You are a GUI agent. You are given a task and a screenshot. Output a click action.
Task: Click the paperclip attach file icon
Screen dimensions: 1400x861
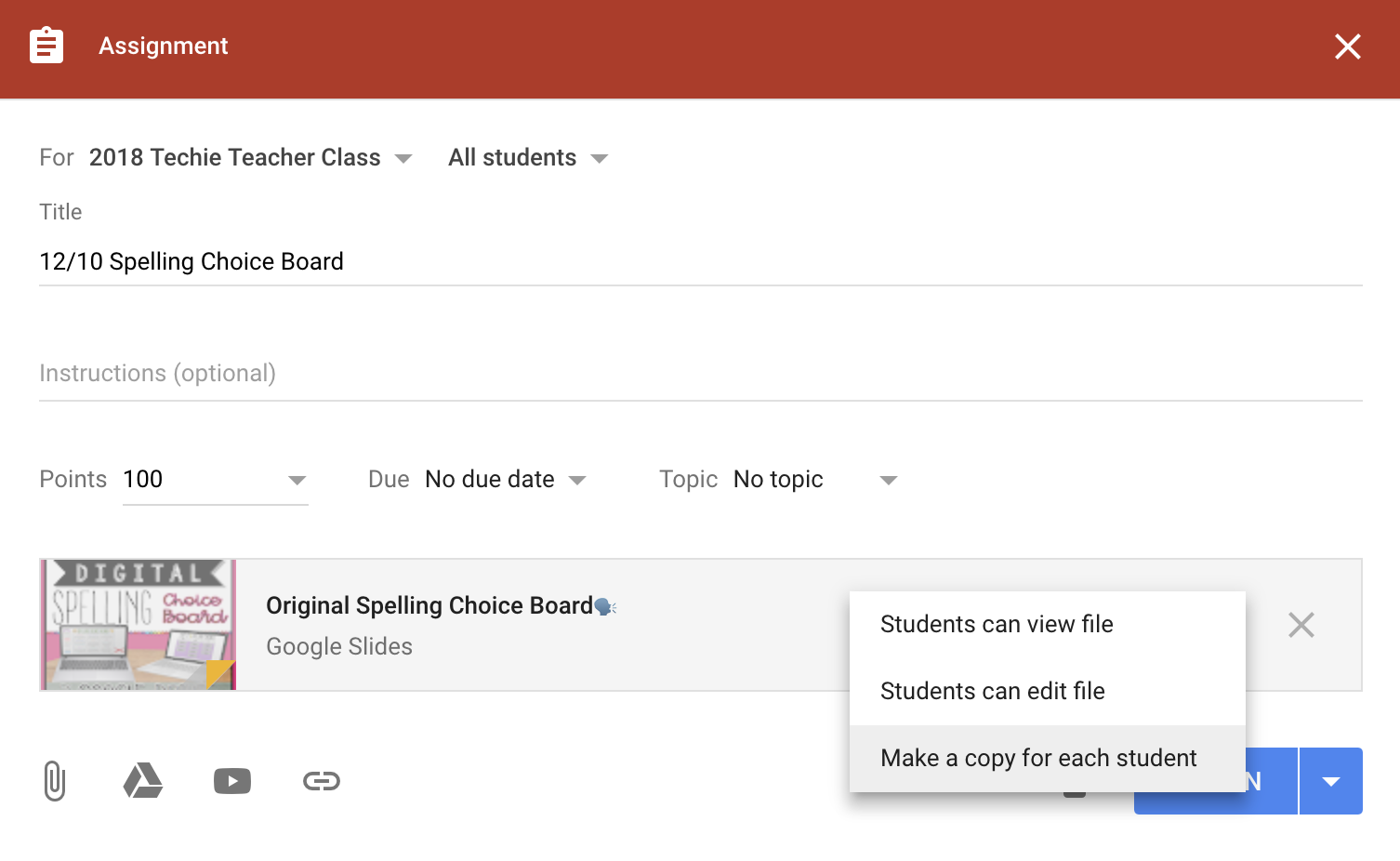click(55, 781)
